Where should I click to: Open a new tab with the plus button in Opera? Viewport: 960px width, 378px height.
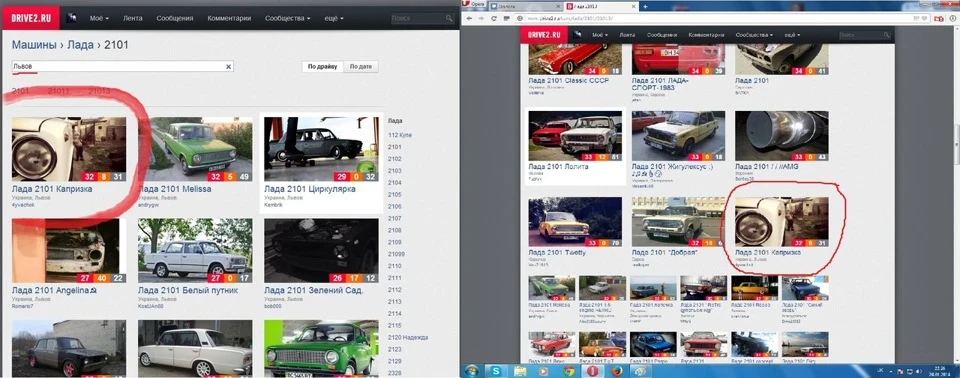pyautogui.click(x=645, y=6)
